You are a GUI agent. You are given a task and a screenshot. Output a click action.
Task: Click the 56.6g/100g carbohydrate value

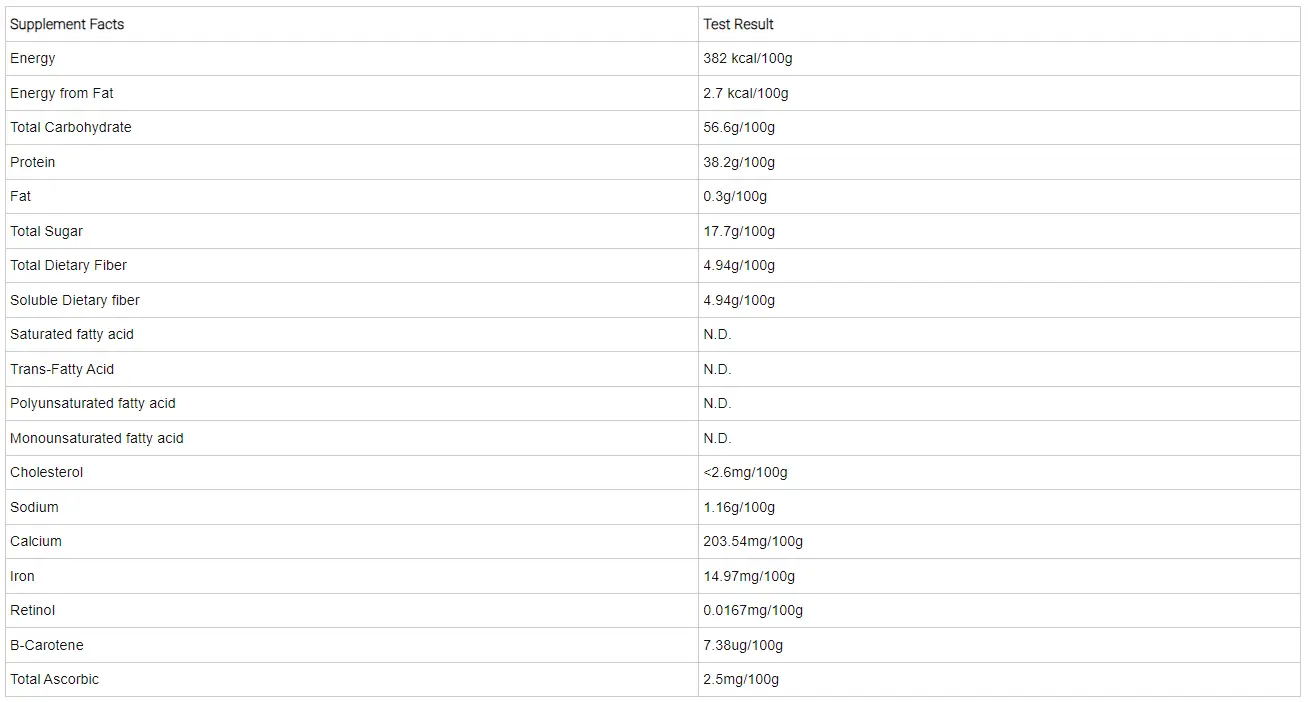point(739,127)
